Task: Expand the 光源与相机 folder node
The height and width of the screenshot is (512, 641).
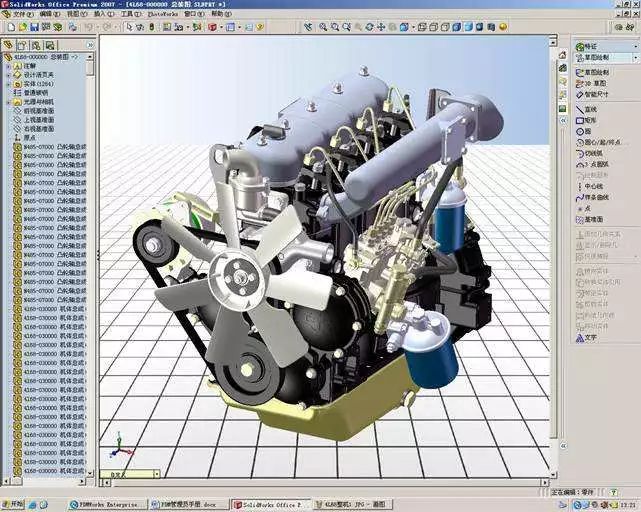Action: point(8,102)
